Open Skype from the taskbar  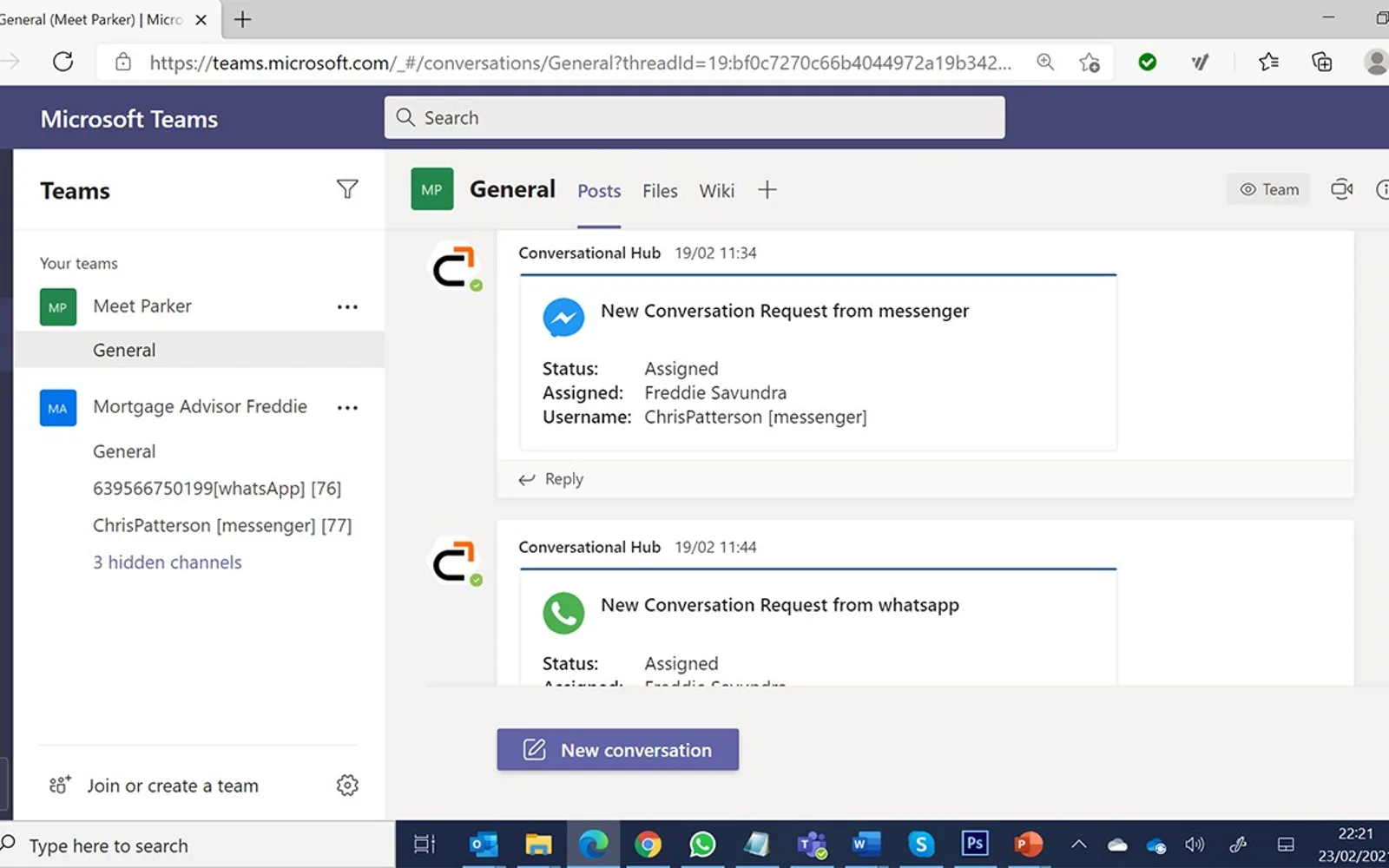point(921,844)
